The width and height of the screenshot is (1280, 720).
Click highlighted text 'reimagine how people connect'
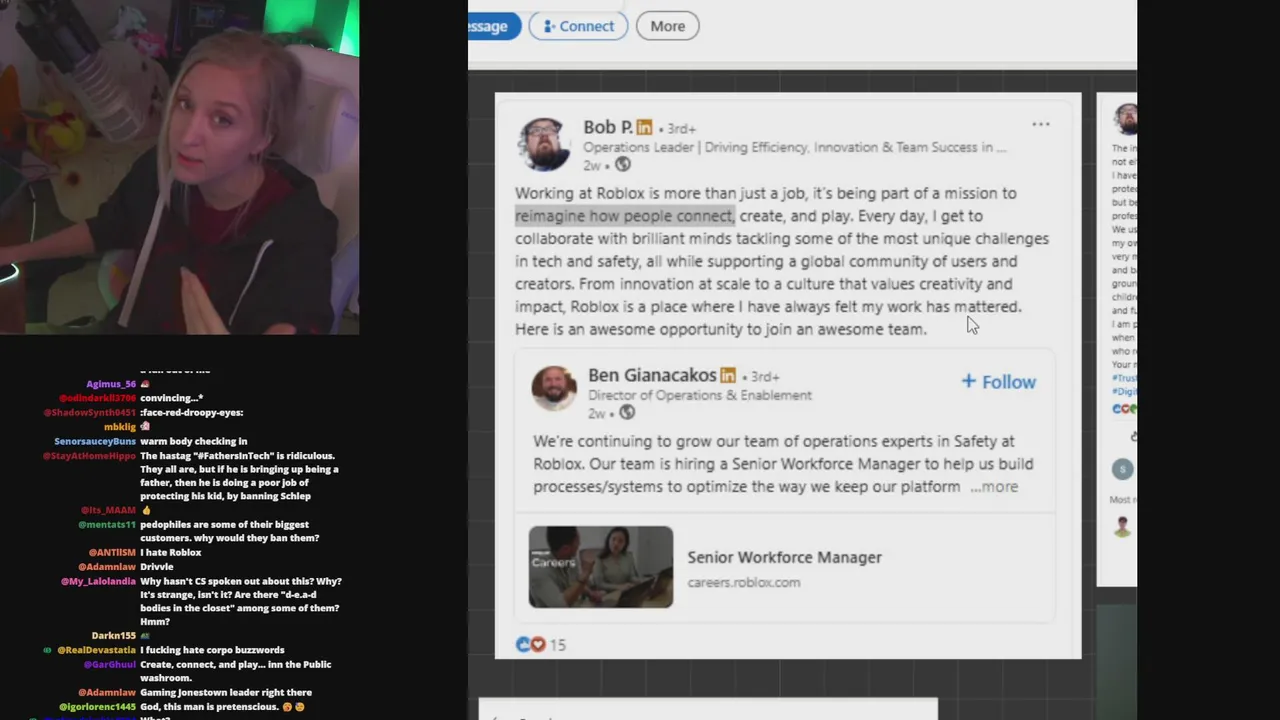624,216
